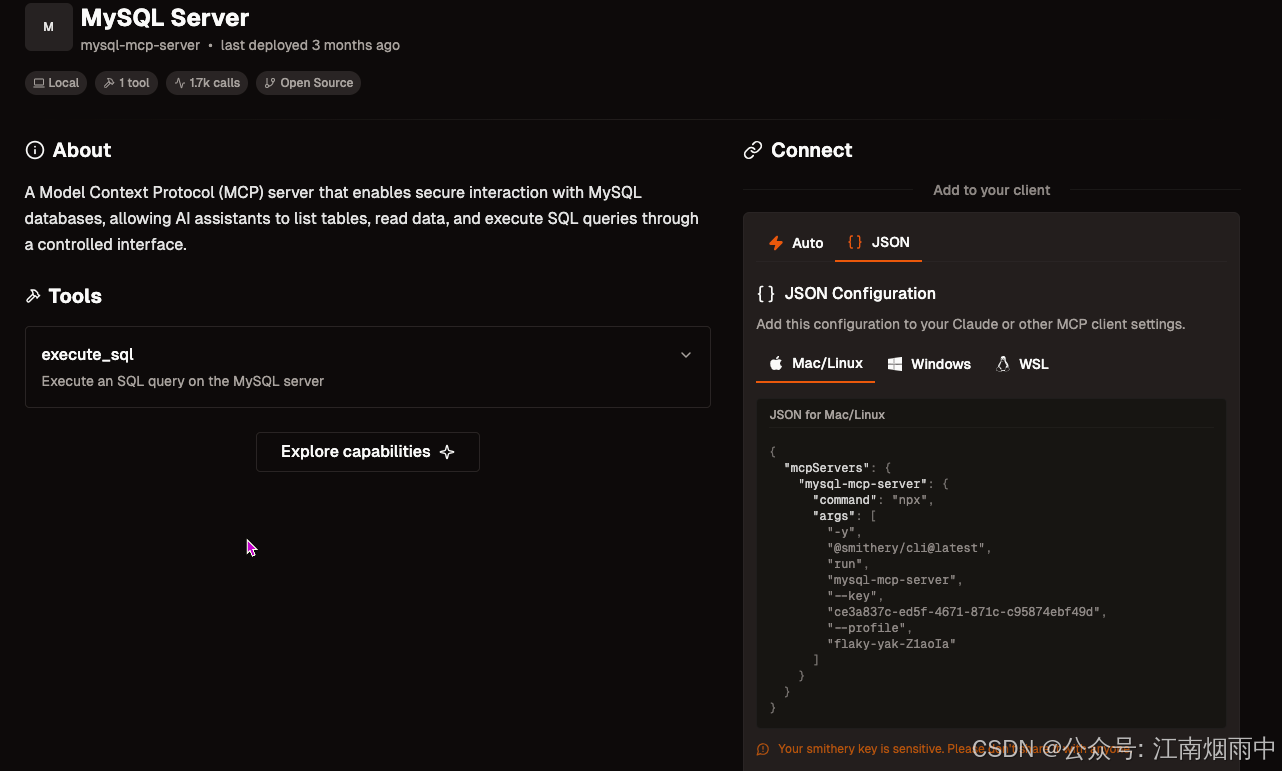The width and height of the screenshot is (1282, 771).
Task: Click the key value ce3a837c line
Action: pyautogui.click(x=967, y=612)
